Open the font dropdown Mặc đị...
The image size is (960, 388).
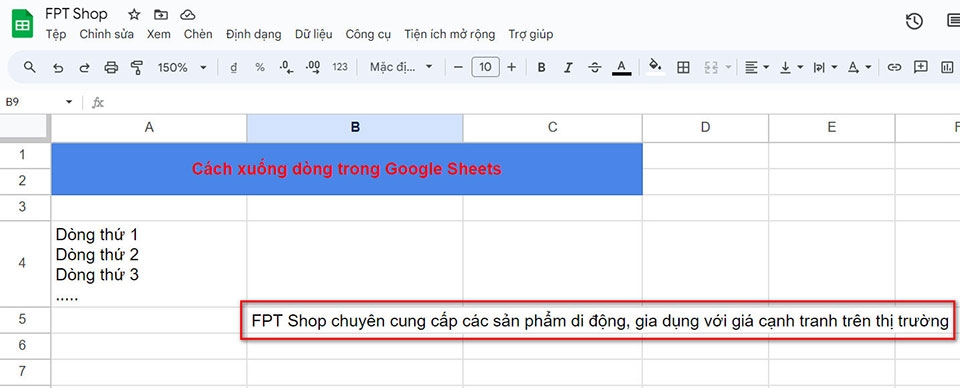401,67
